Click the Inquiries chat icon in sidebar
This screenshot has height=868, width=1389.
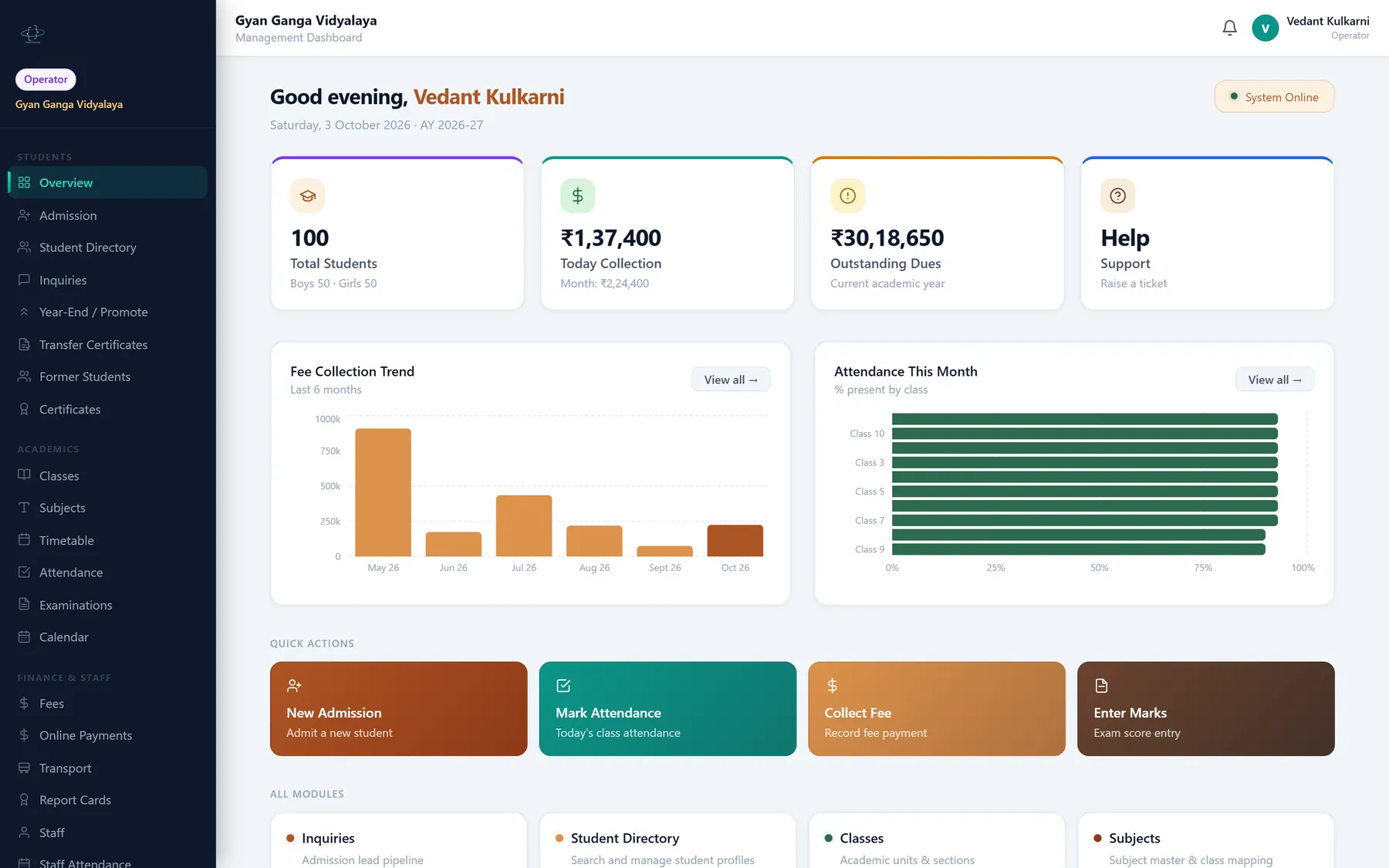[24, 280]
